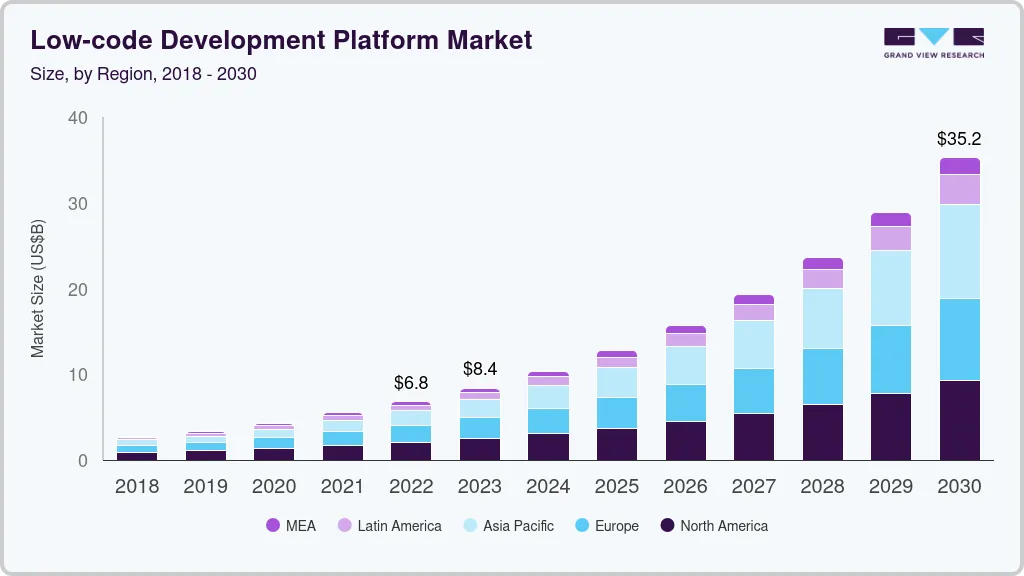1024x576 pixels.
Task: Click the 2018 x-axis year label
Action: click(x=137, y=486)
